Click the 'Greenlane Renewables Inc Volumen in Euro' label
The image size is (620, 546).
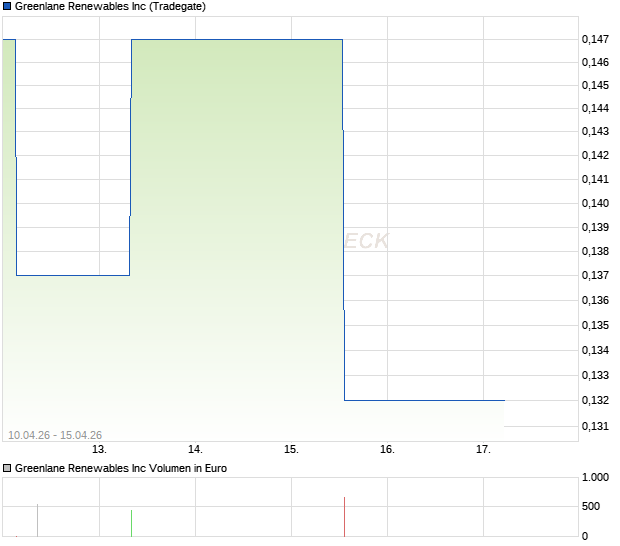(x=121, y=468)
